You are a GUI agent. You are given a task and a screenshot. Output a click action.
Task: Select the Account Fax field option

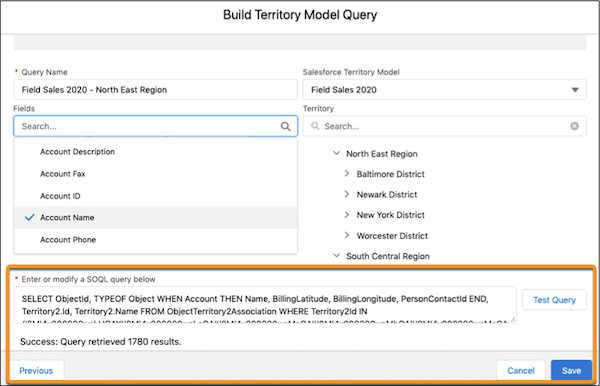pyautogui.click(x=156, y=174)
